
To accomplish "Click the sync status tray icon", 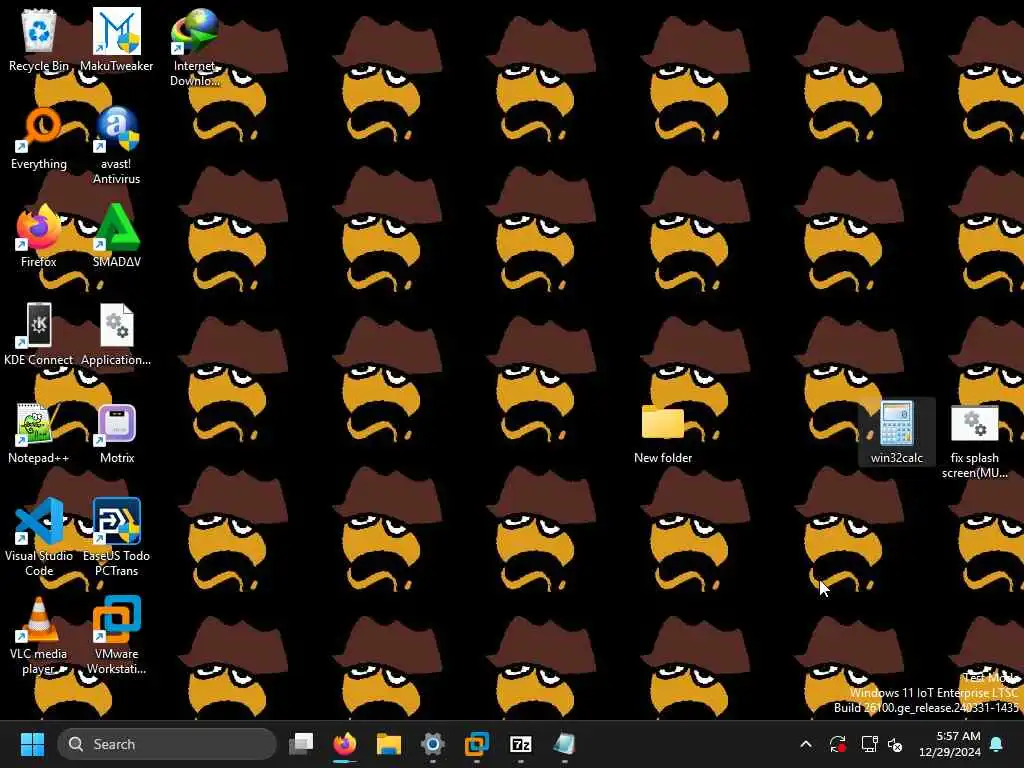I will pyautogui.click(x=838, y=744).
